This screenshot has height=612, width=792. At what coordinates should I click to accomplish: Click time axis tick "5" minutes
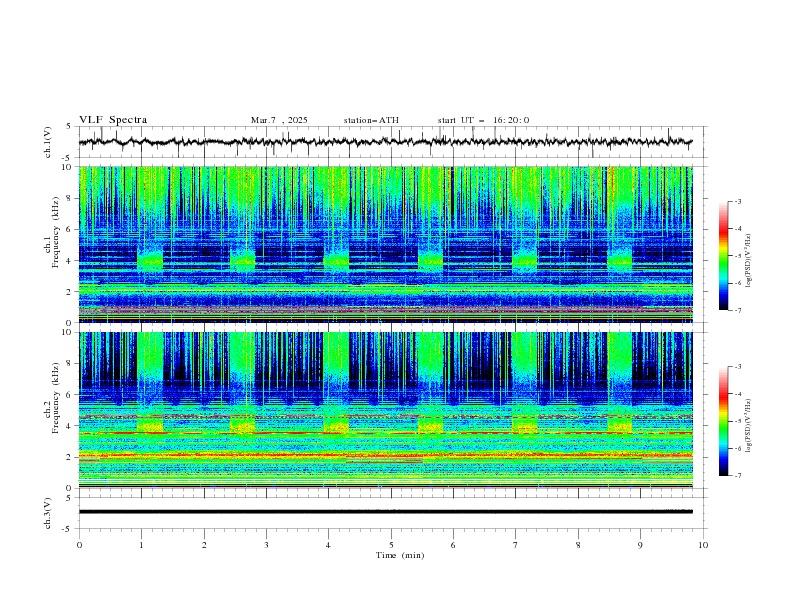pyautogui.click(x=391, y=545)
